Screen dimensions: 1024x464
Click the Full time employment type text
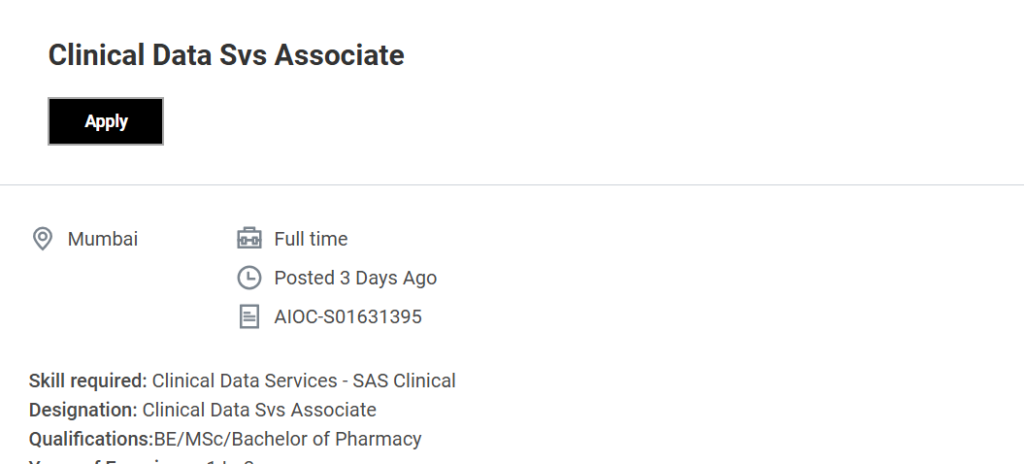[310, 239]
